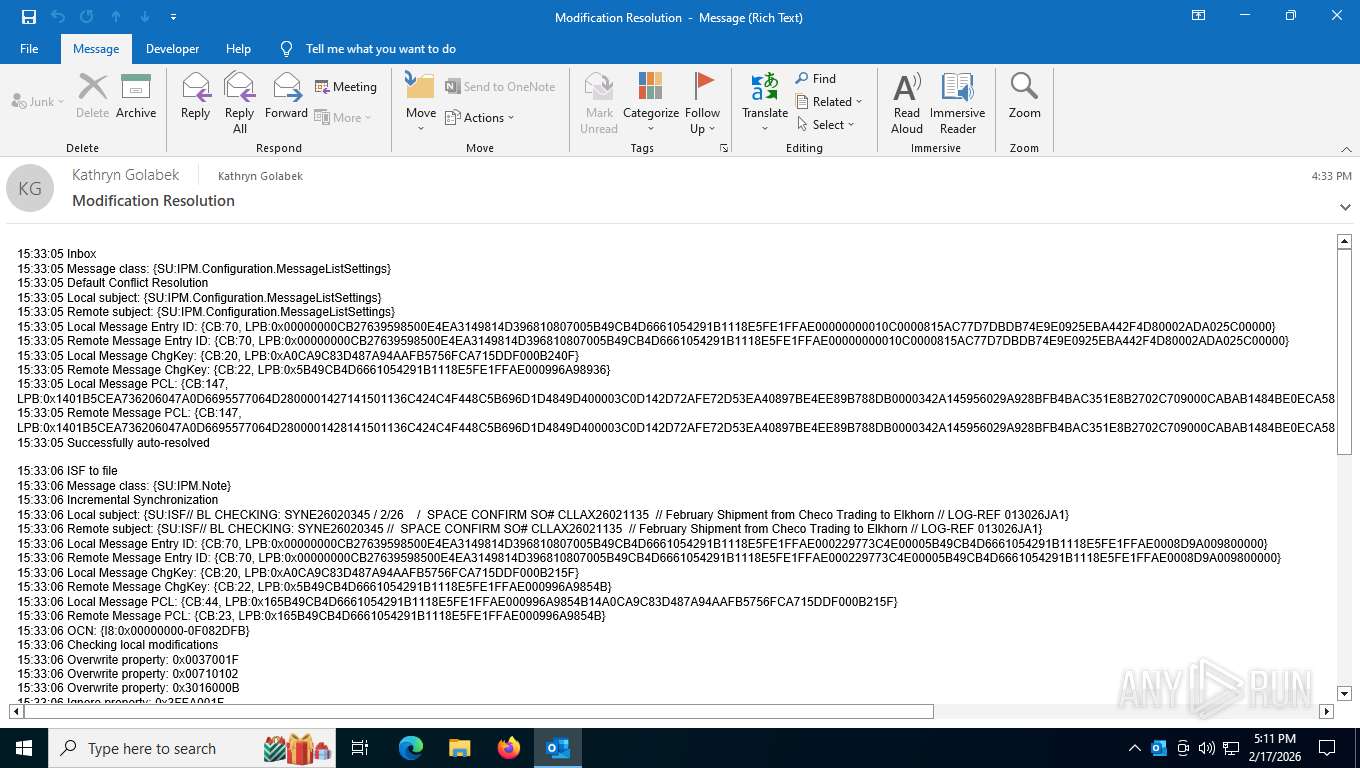
Task: Save the message using Save icon
Action: click(28, 17)
